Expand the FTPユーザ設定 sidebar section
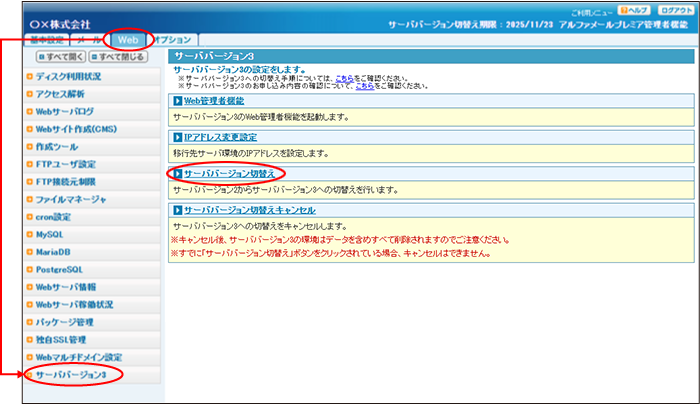Image resolution: width=700 pixels, height=404 pixels. coord(66,163)
